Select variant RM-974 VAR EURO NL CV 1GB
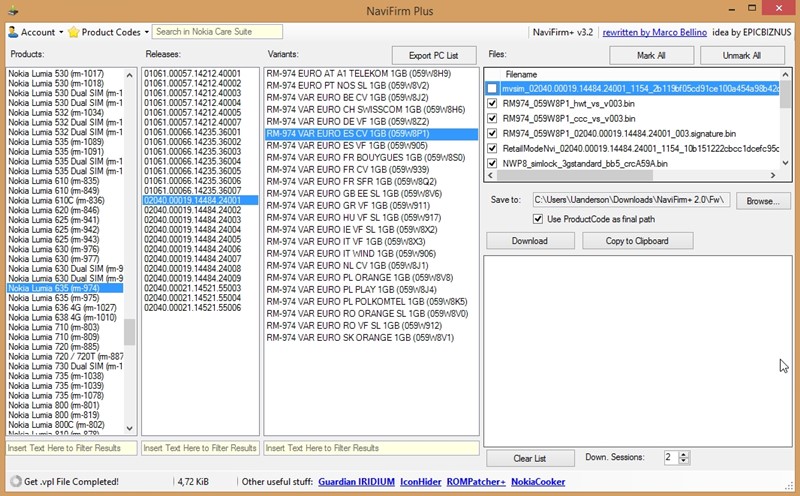The height and width of the screenshot is (496, 800). (371, 265)
